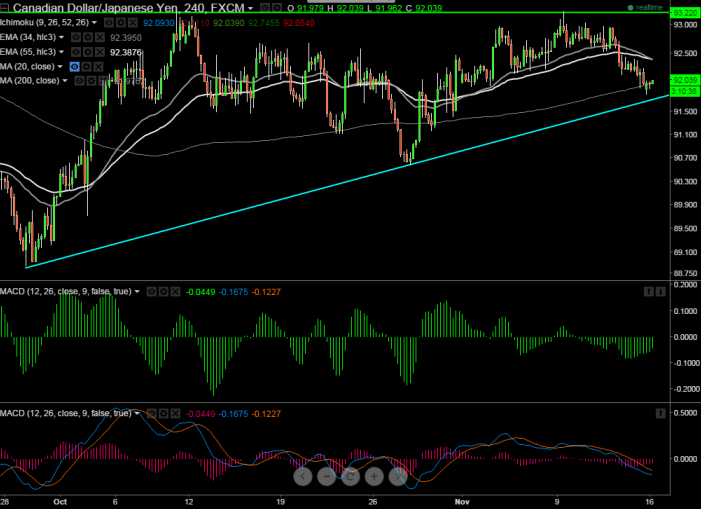Click the Nov label on the time axis
The image size is (701, 509).
(462, 502)
